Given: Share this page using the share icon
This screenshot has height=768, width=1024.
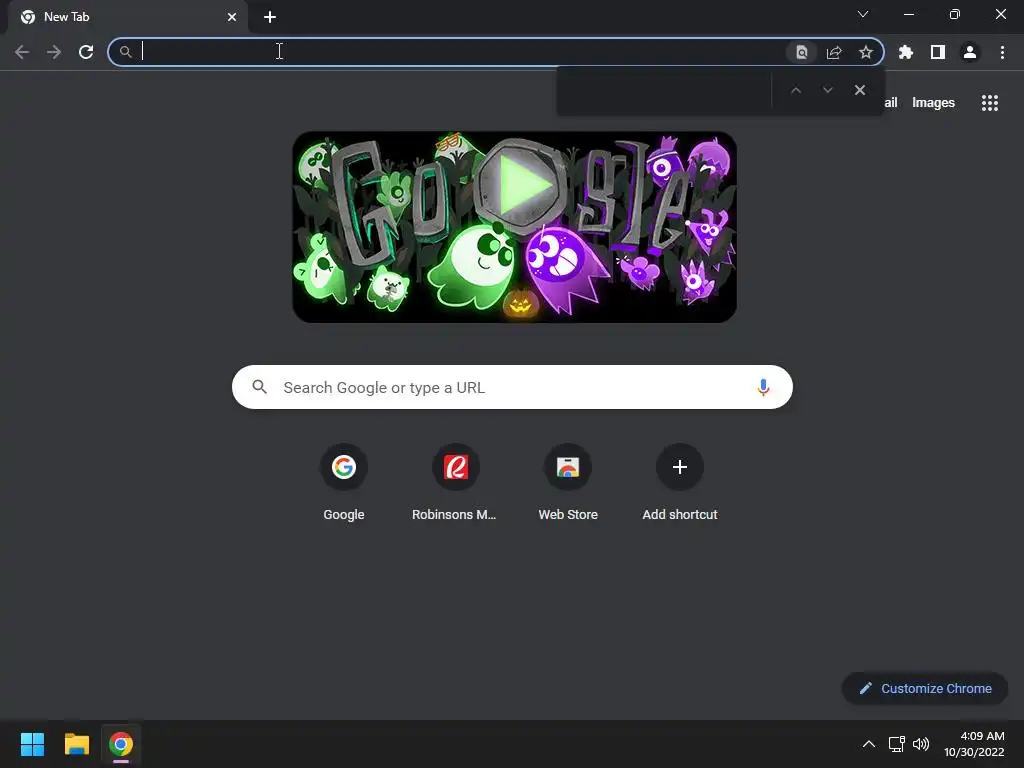Looking at the screenshot, I should pyautogui.click(x=834, y=52).
